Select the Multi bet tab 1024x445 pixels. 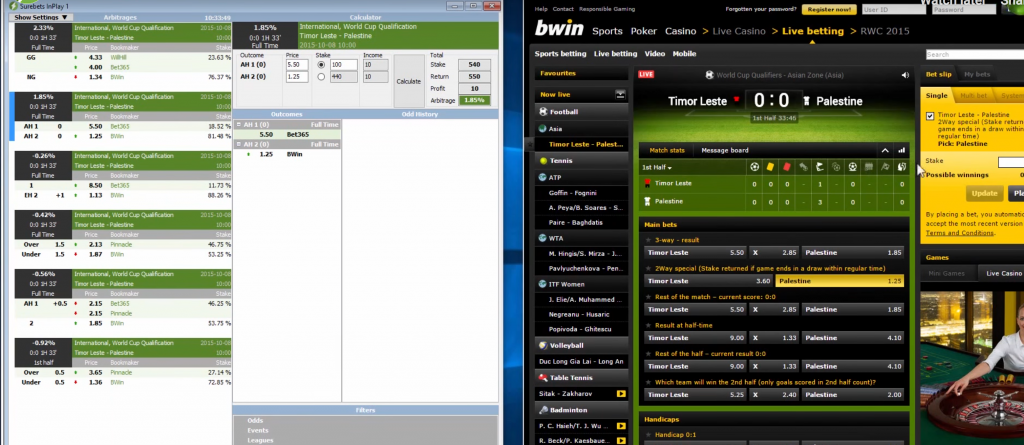(x=973, y=96)
